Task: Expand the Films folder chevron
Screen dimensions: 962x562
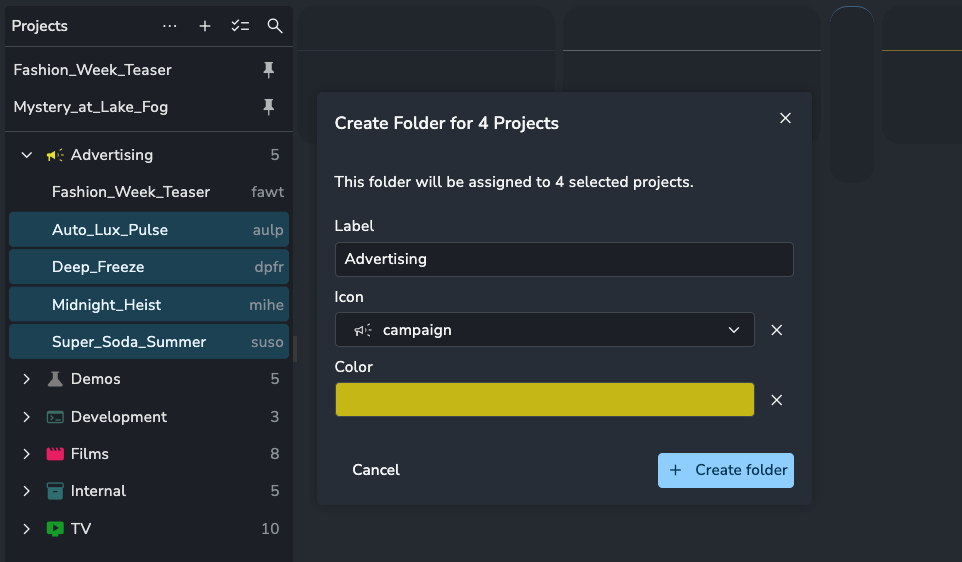Action: point(27,454)
